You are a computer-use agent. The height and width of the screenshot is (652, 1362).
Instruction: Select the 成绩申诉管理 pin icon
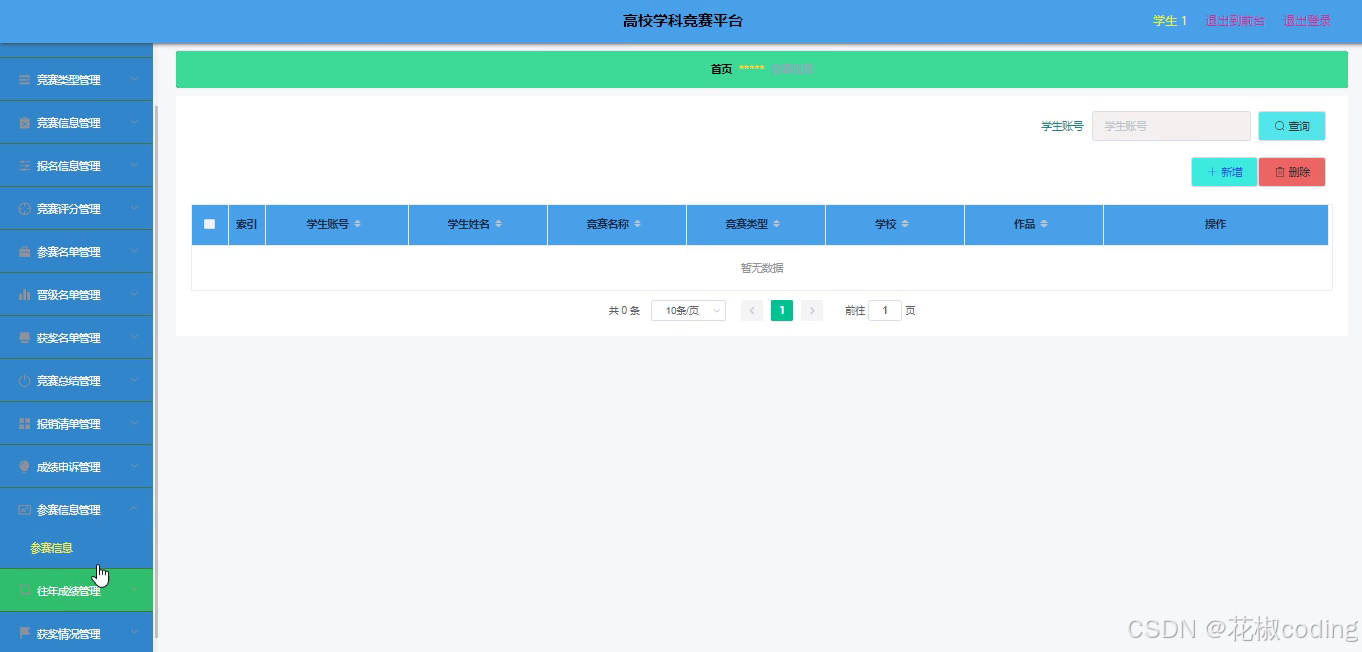pyautogui.click(x=22, y=466)
